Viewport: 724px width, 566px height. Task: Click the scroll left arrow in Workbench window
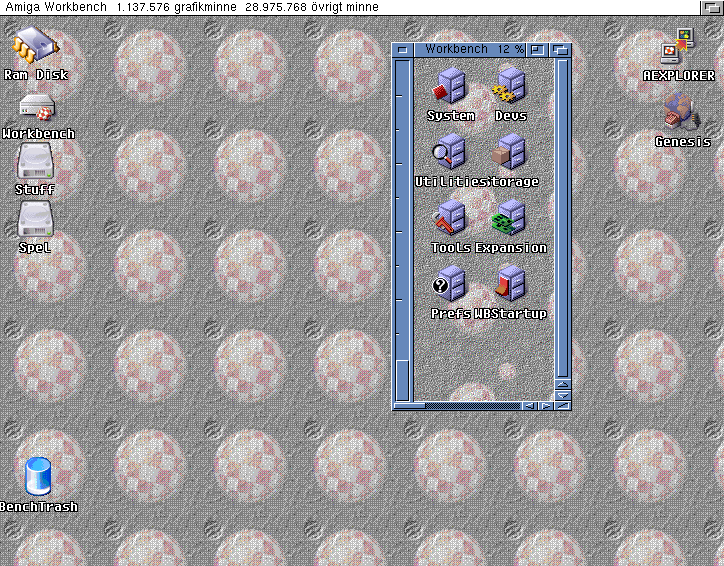(x=529, y=406)
